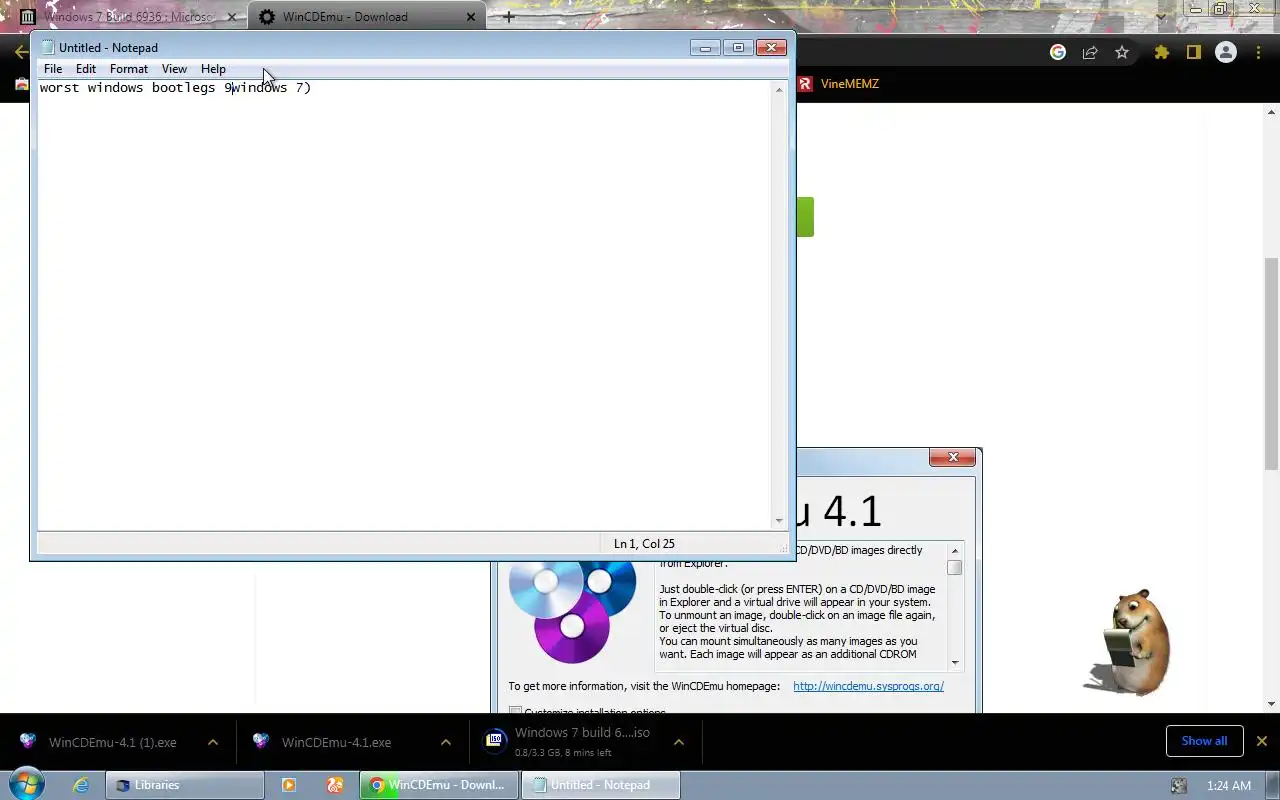
Task: Open a new Chrome tab
Action: [508, 17]
